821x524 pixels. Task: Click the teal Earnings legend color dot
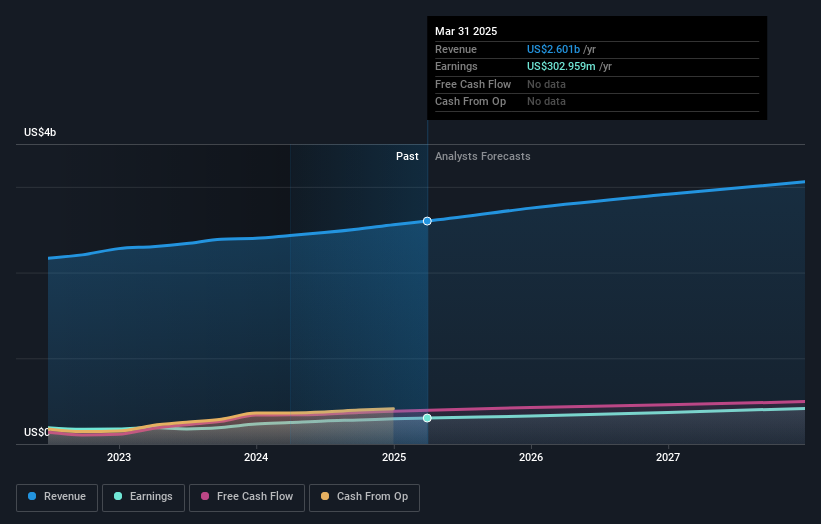coord(118,496)
